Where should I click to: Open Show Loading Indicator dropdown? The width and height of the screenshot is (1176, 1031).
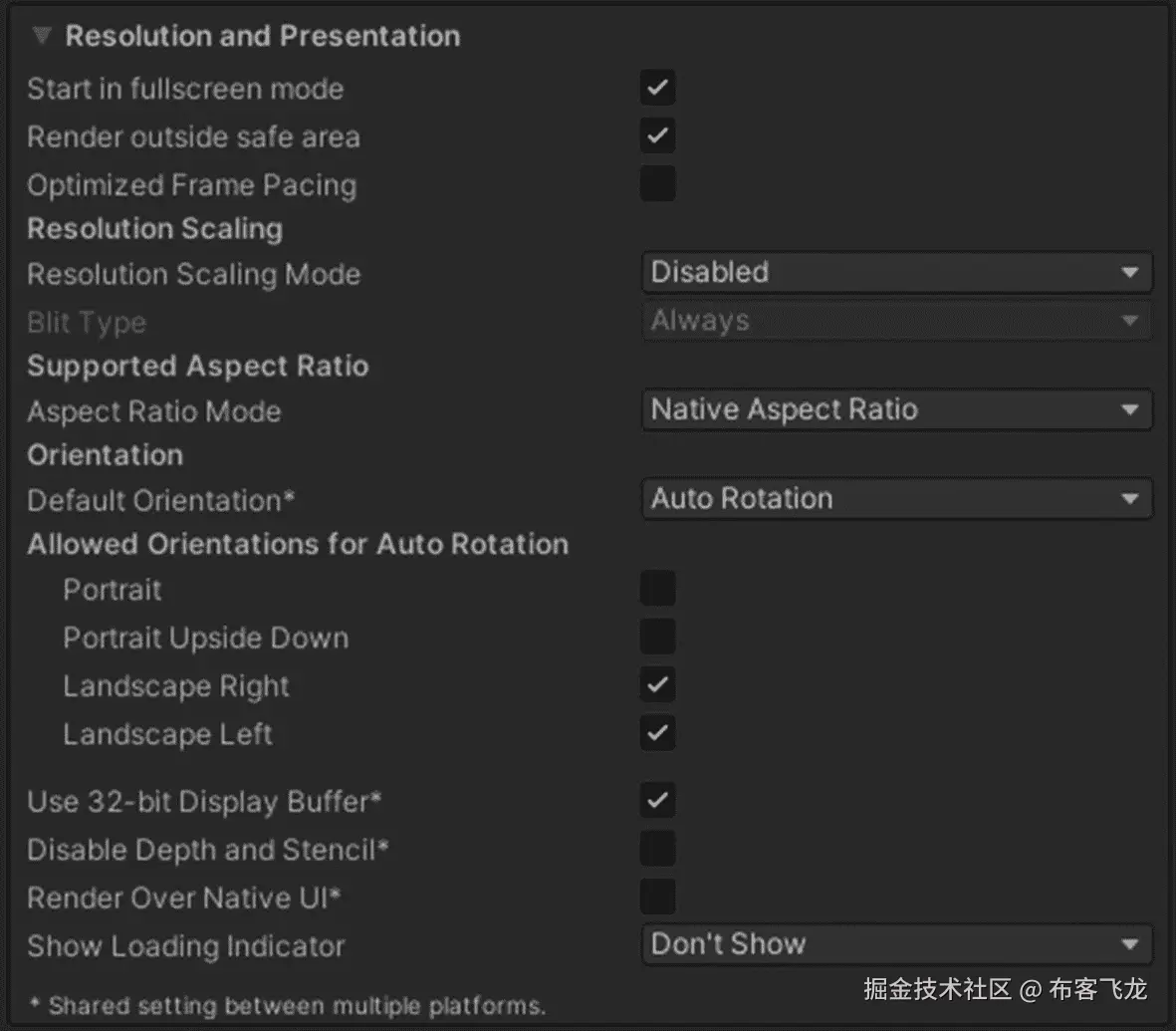pos(896,944)
